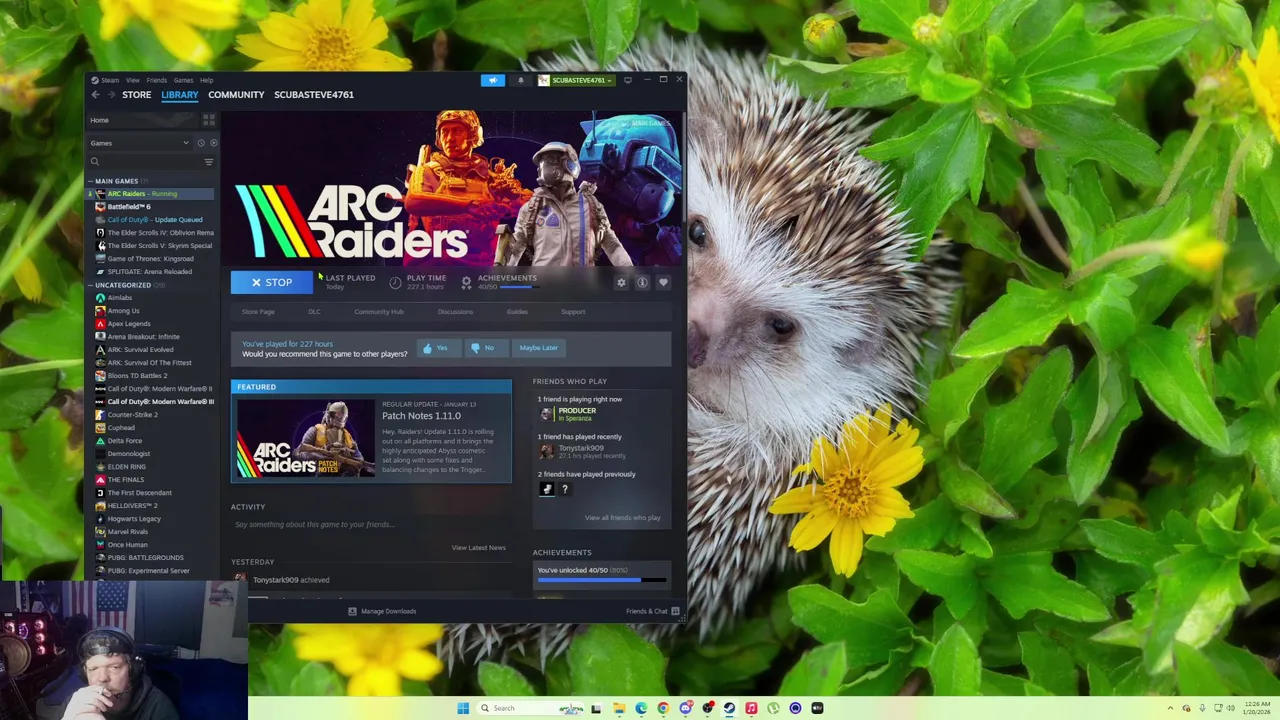Open notifications bell icon

coord(520,80)
